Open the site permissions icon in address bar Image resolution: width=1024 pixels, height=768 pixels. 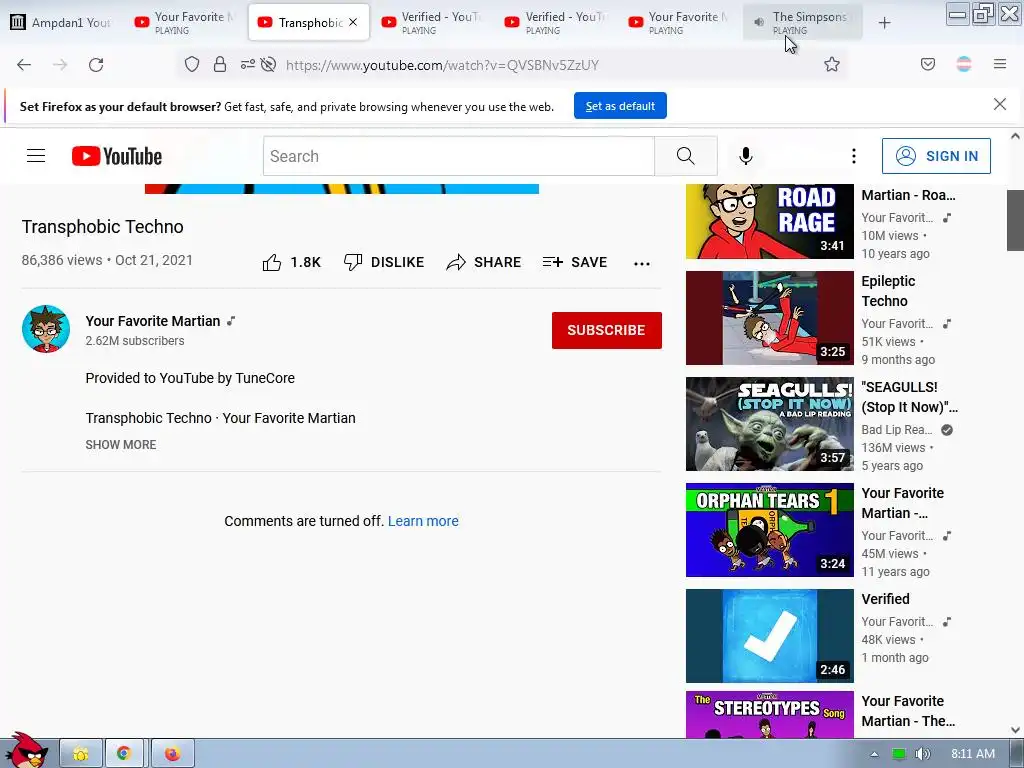[x=248, y=64]
